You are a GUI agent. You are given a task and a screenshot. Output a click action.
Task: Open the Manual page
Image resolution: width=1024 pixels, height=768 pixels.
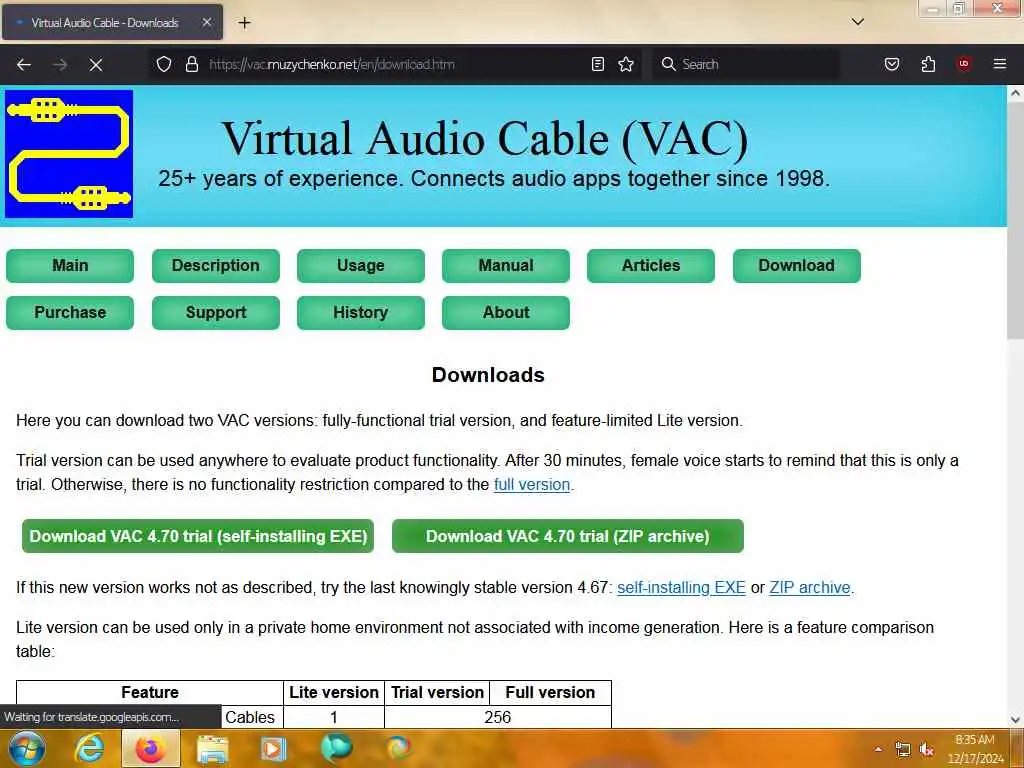click(505, 266)
